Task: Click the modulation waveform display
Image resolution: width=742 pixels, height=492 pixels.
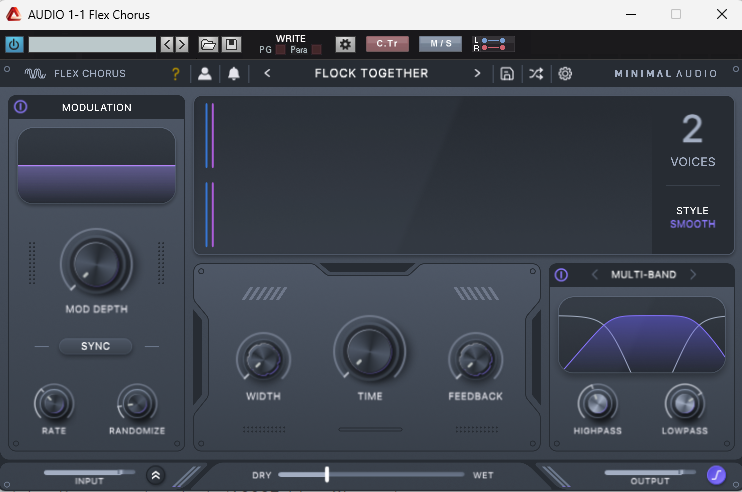Action: [x=97, y=165]
